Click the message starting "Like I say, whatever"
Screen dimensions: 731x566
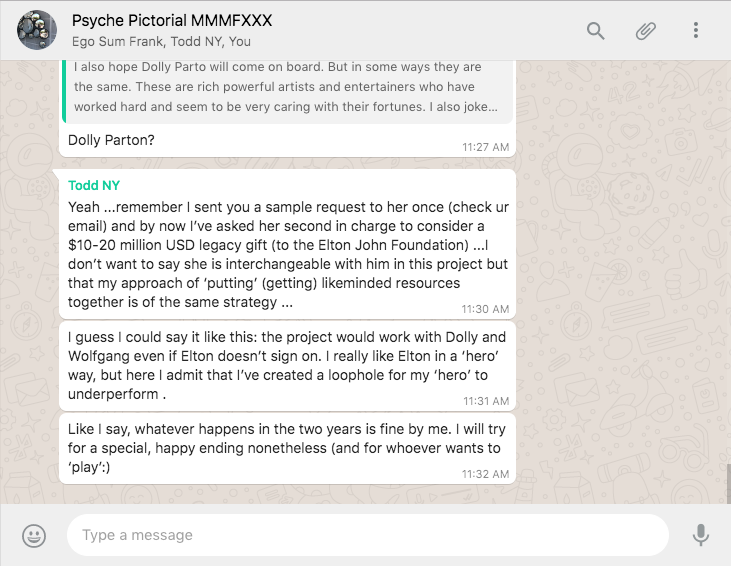pyautogui.click(x=288, y=447)
